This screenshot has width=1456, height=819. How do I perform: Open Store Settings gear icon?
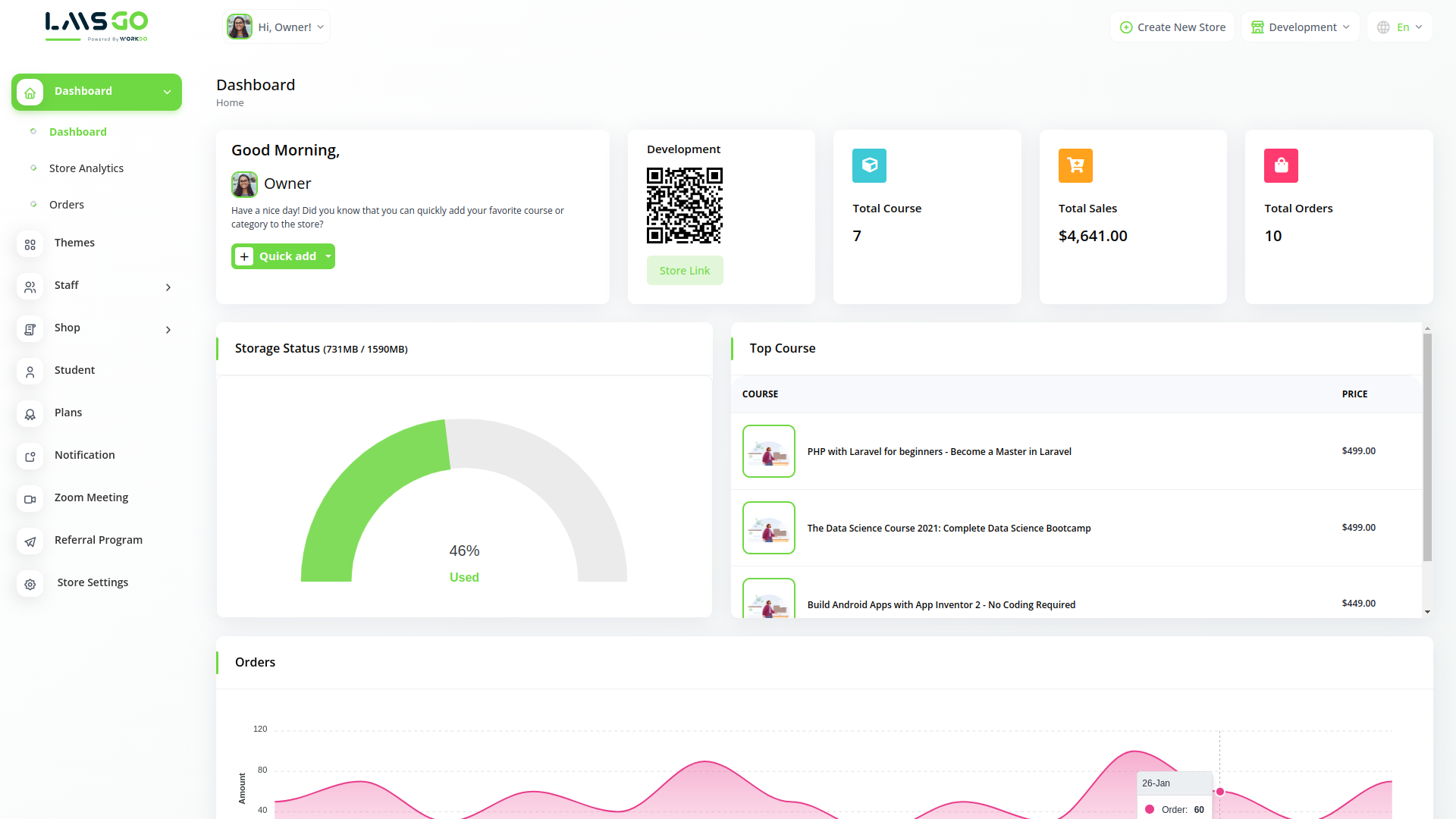click(x=30, y=584)
